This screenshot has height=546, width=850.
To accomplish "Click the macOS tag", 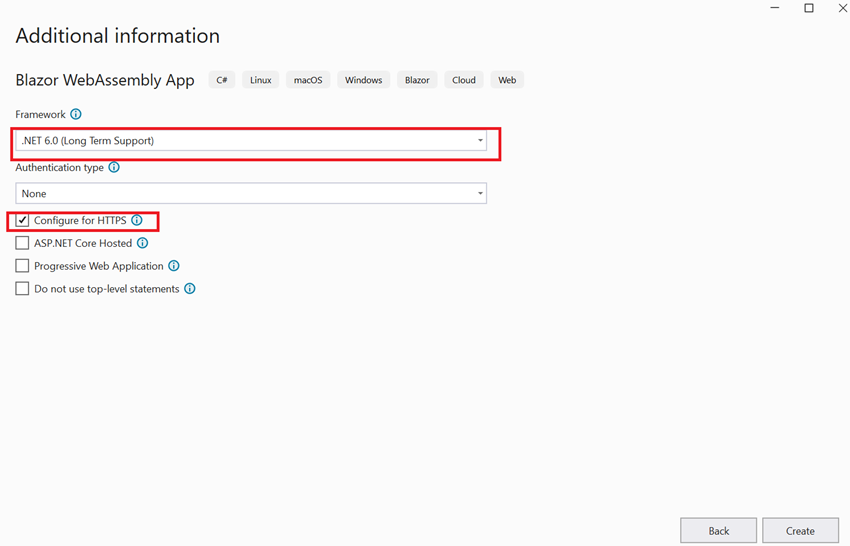I will click(x=308, y=80).
